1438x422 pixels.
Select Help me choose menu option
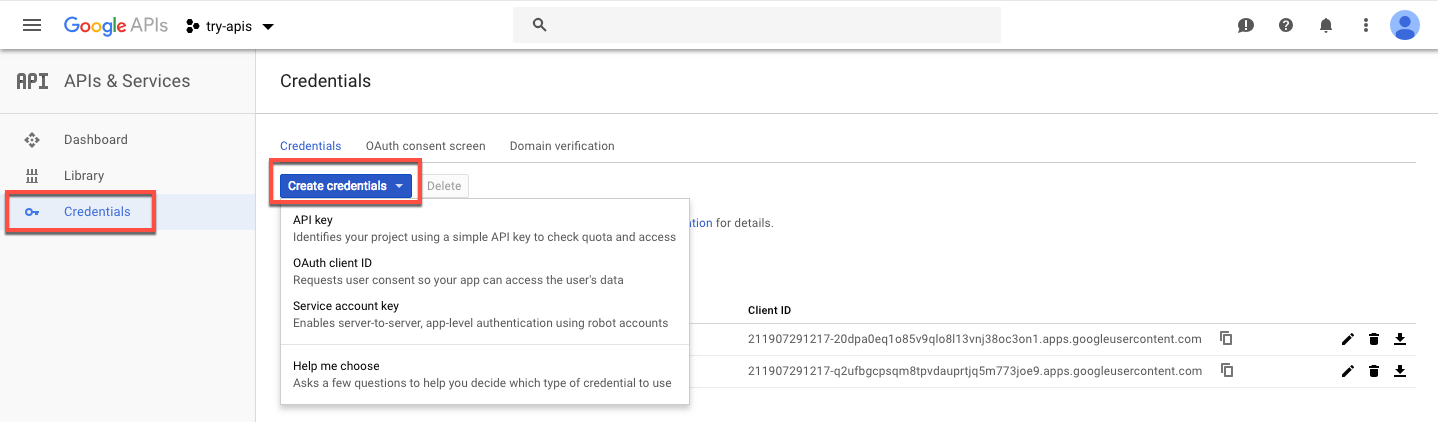coord(485,374)
